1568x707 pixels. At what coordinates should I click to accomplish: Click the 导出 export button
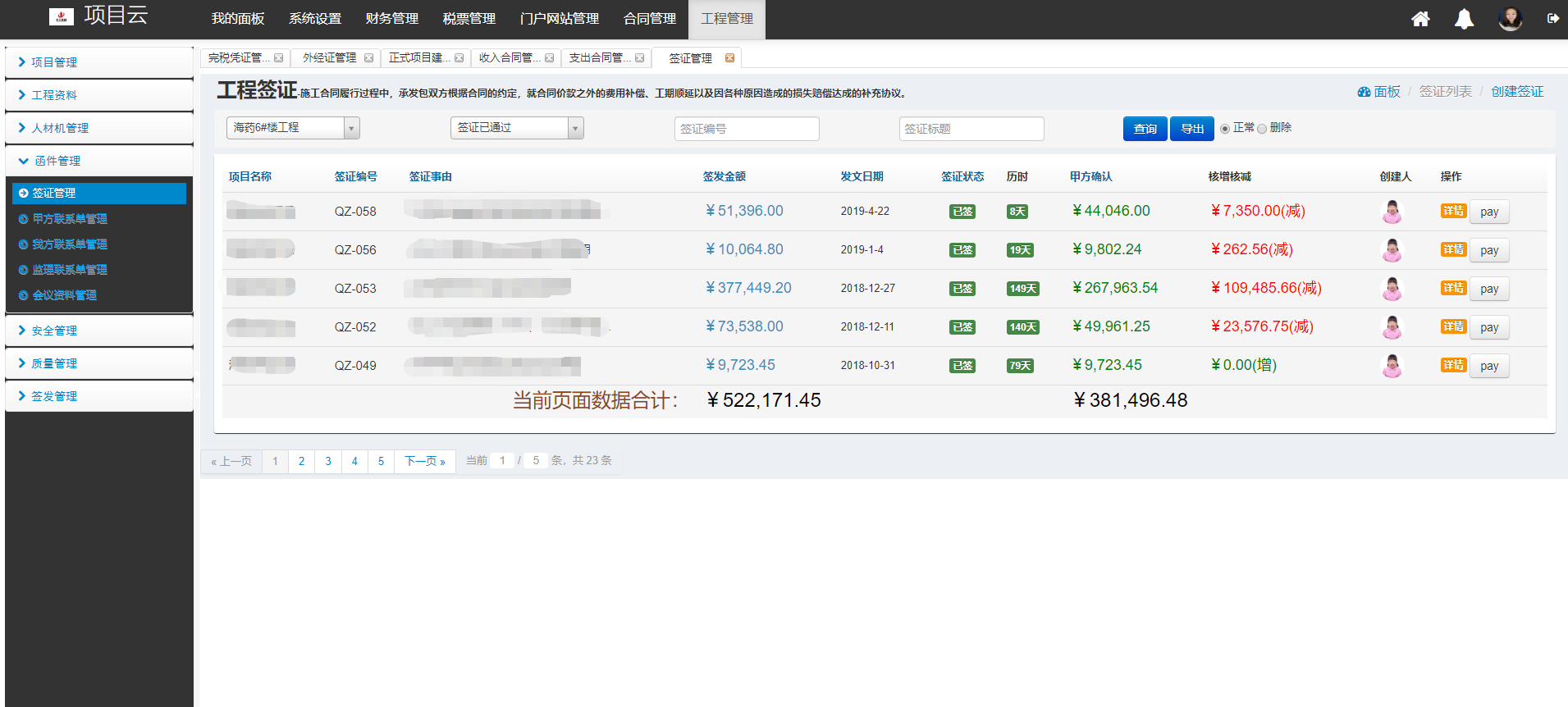point(1191,129)
